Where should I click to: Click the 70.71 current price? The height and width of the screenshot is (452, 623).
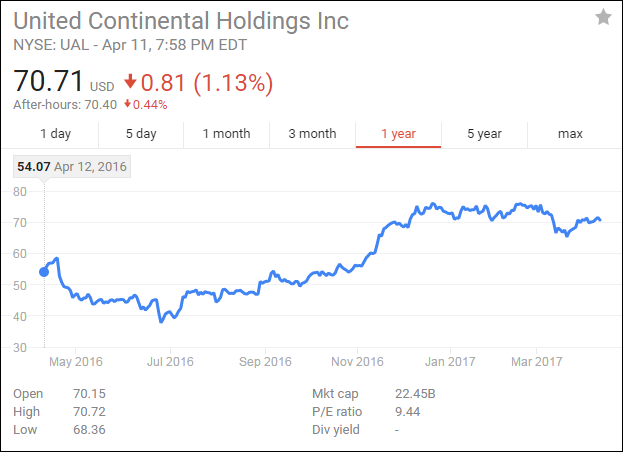48,81
